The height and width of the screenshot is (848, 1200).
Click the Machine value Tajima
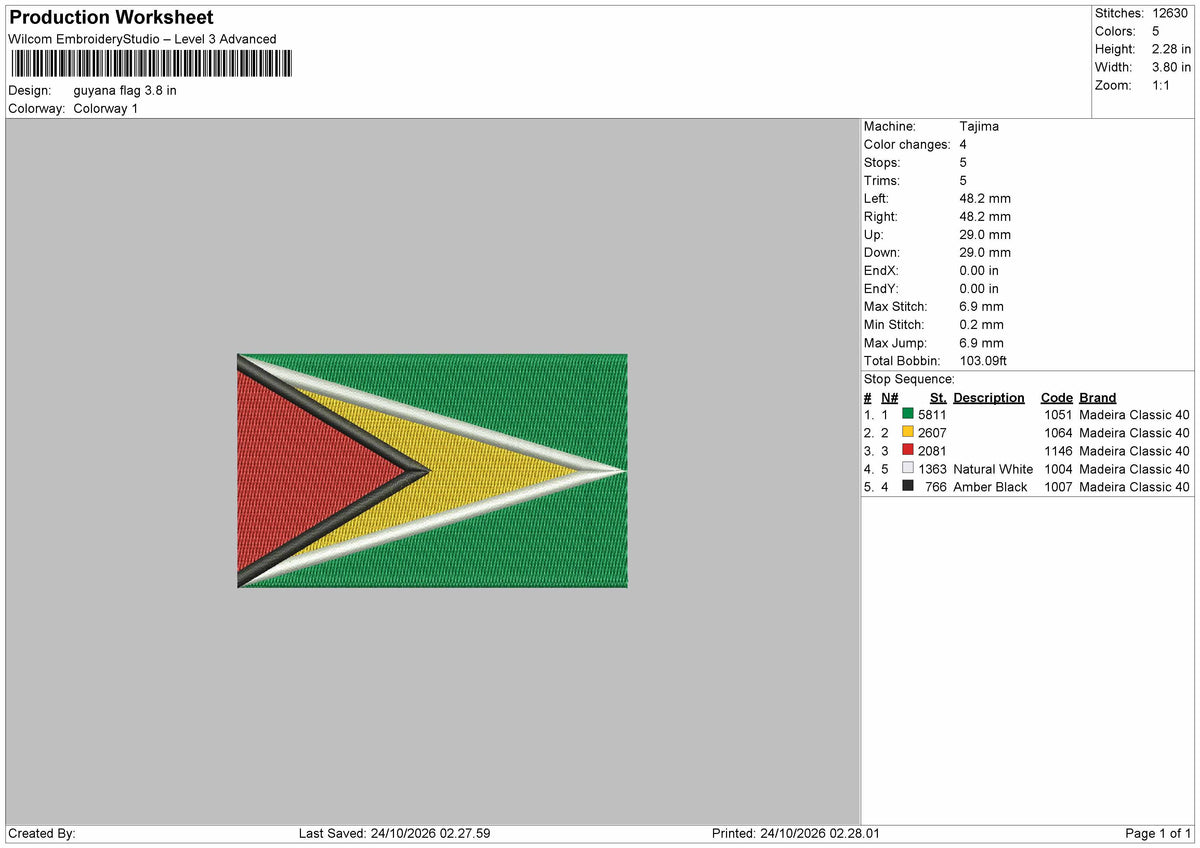(979, 126)
